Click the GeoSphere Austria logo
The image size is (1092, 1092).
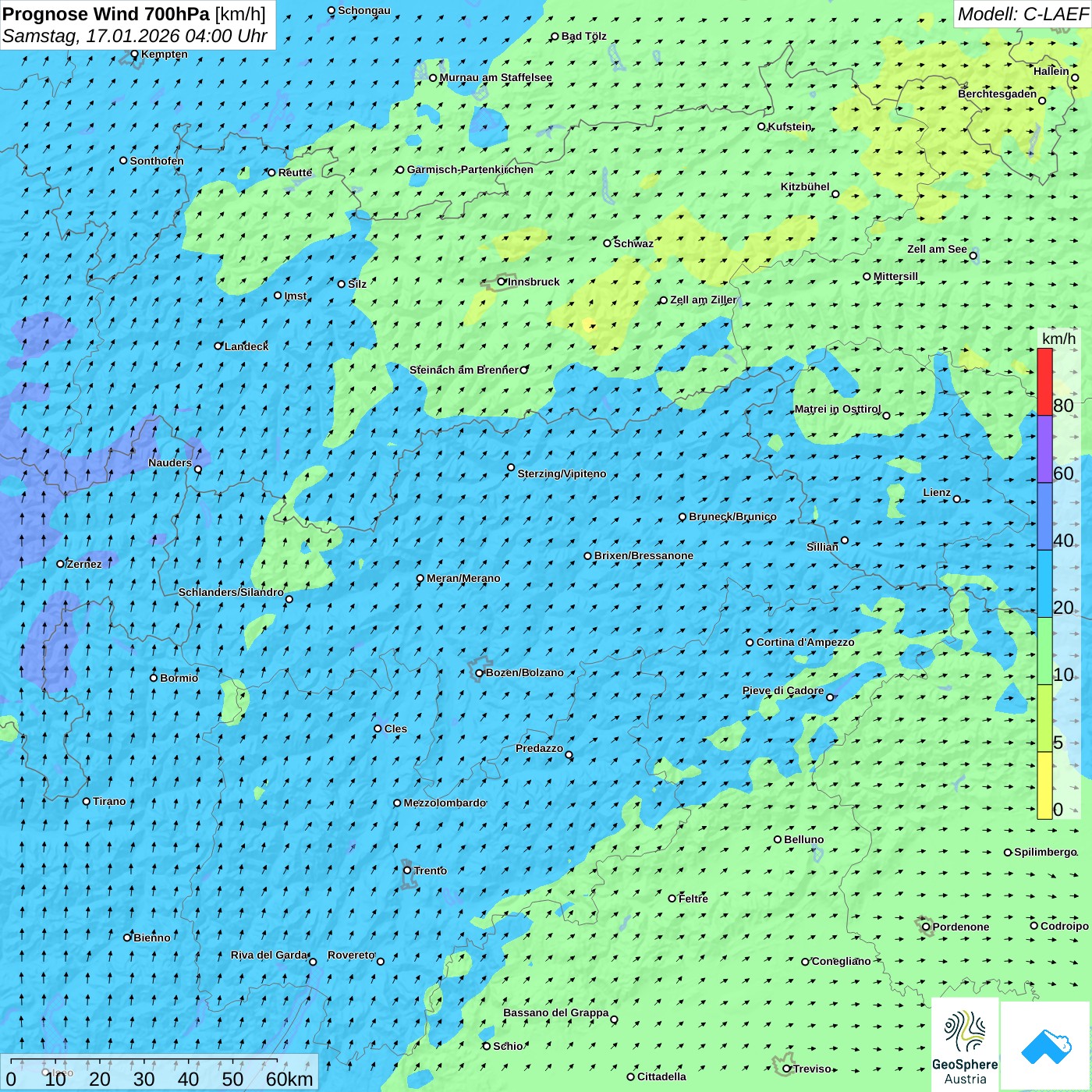point(965,1044)
